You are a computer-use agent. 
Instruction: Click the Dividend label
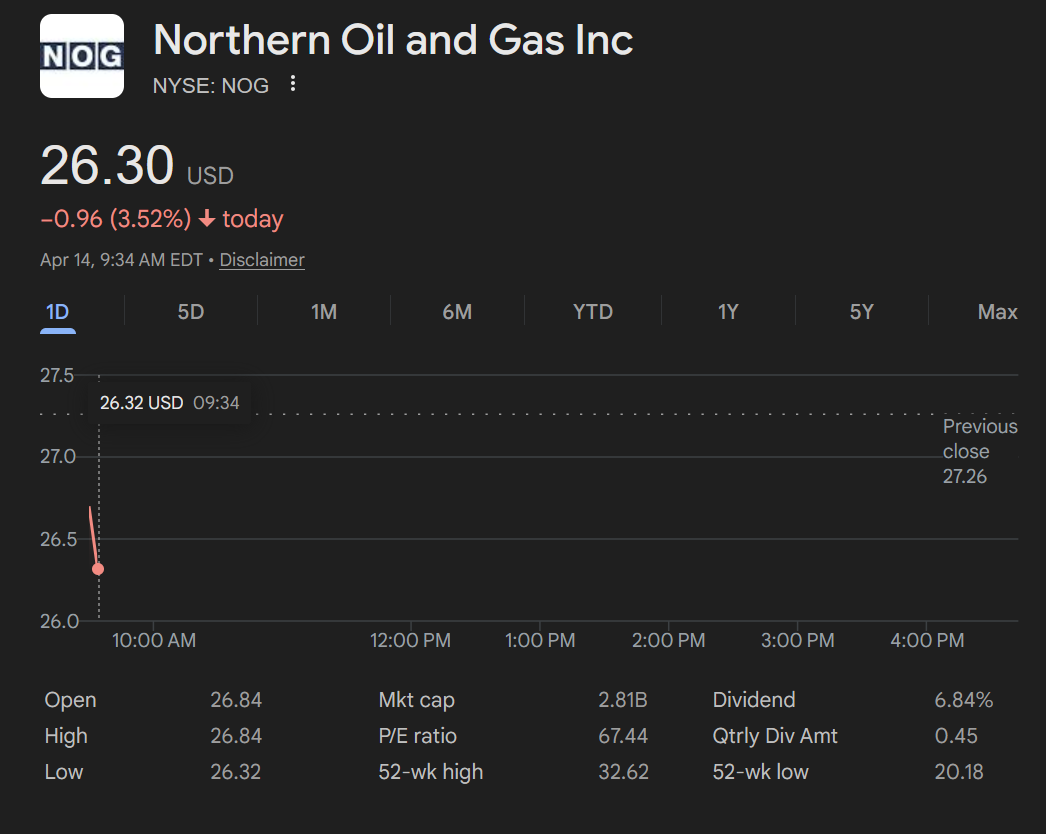pyautogui.click(x=754, y=700)
